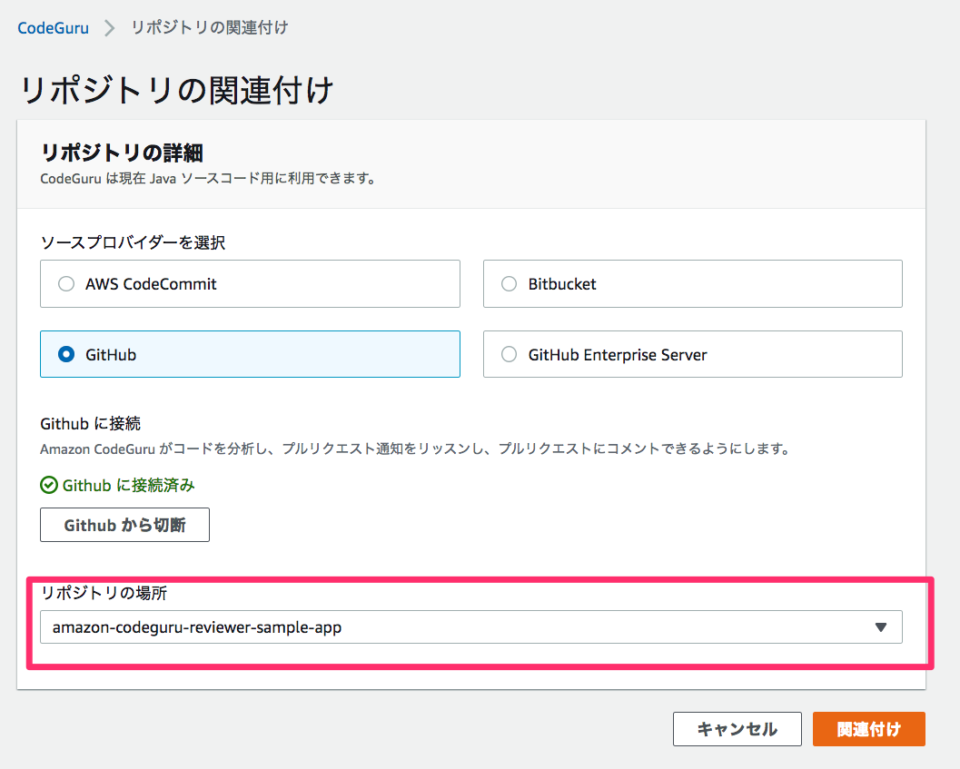
Task: Click the GitHub radio button circle icon
Action: pos(66,354)
